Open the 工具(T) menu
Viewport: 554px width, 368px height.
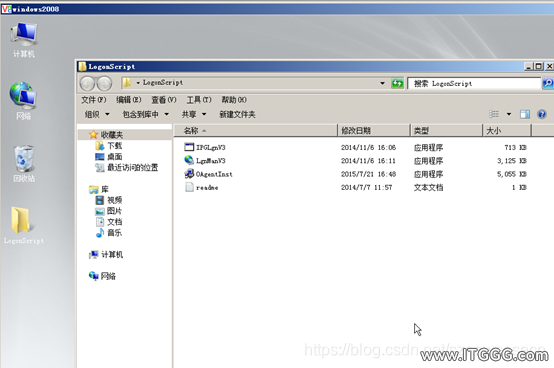click(x=199, y=100)
